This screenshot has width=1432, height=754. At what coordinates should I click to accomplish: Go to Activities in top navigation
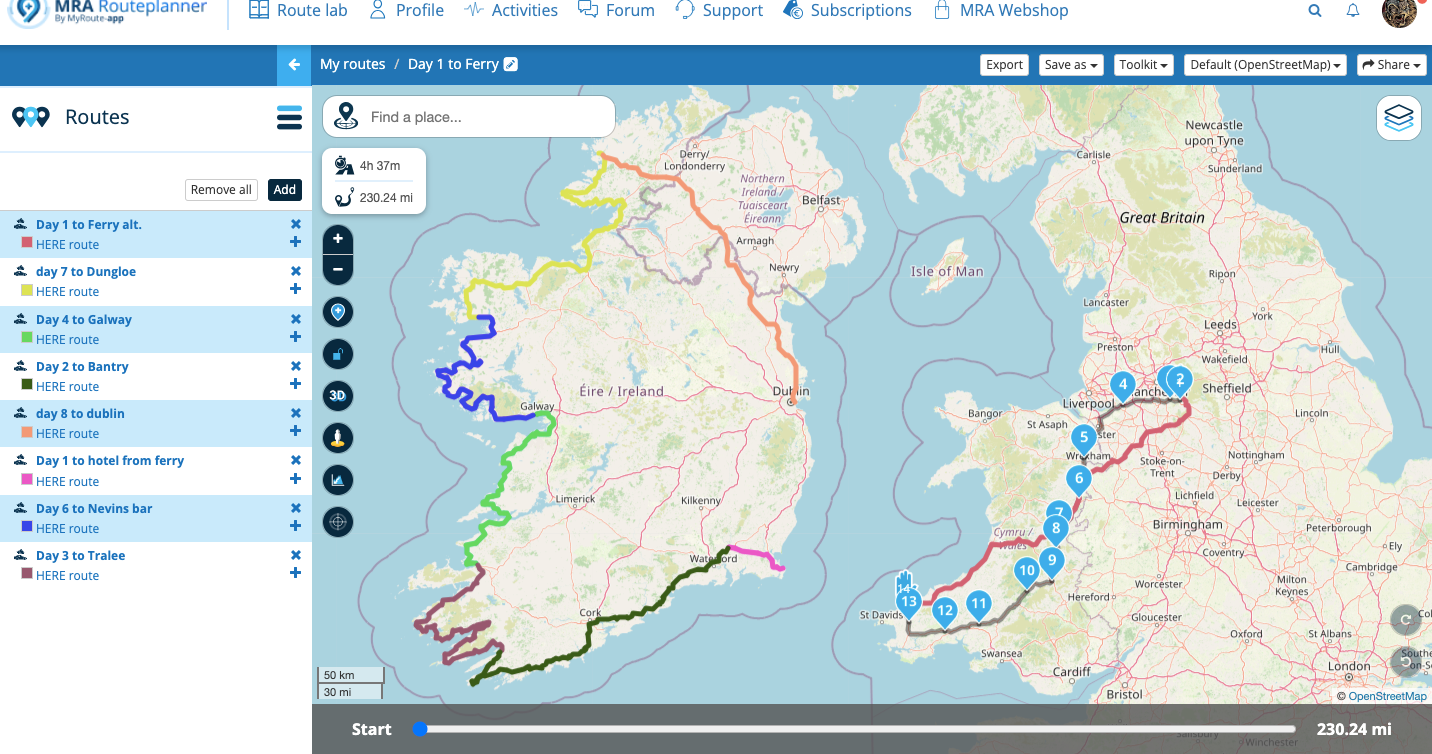(511, 10)
